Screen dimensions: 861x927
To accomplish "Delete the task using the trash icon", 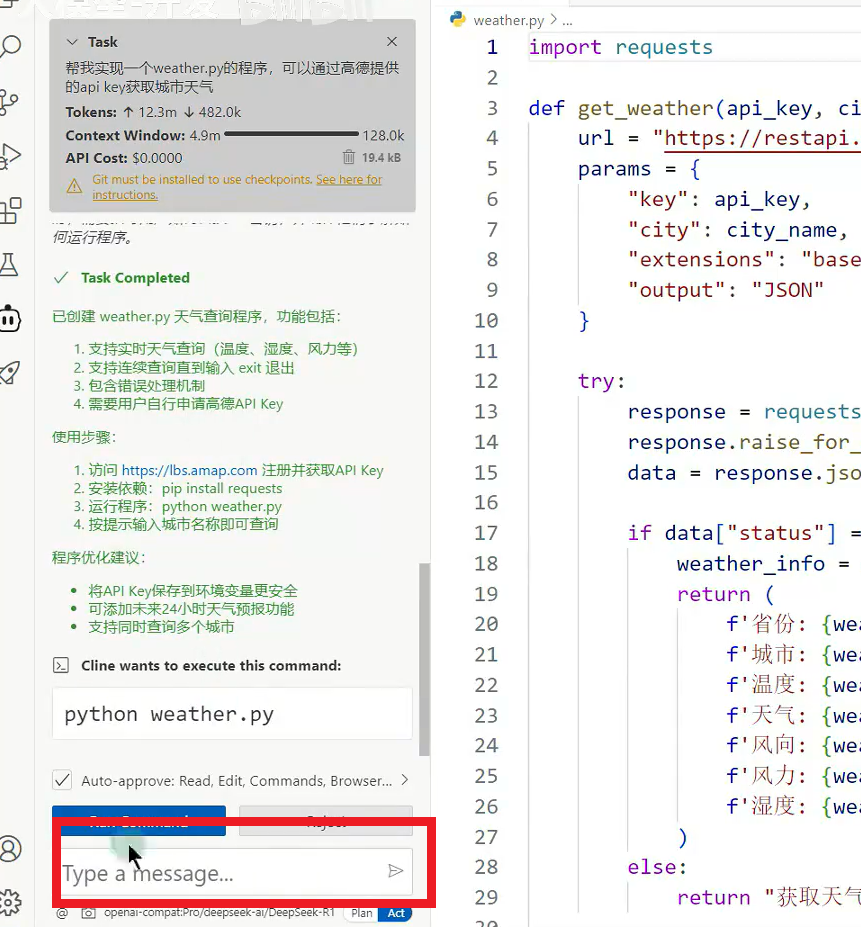I will pos(349,157).
